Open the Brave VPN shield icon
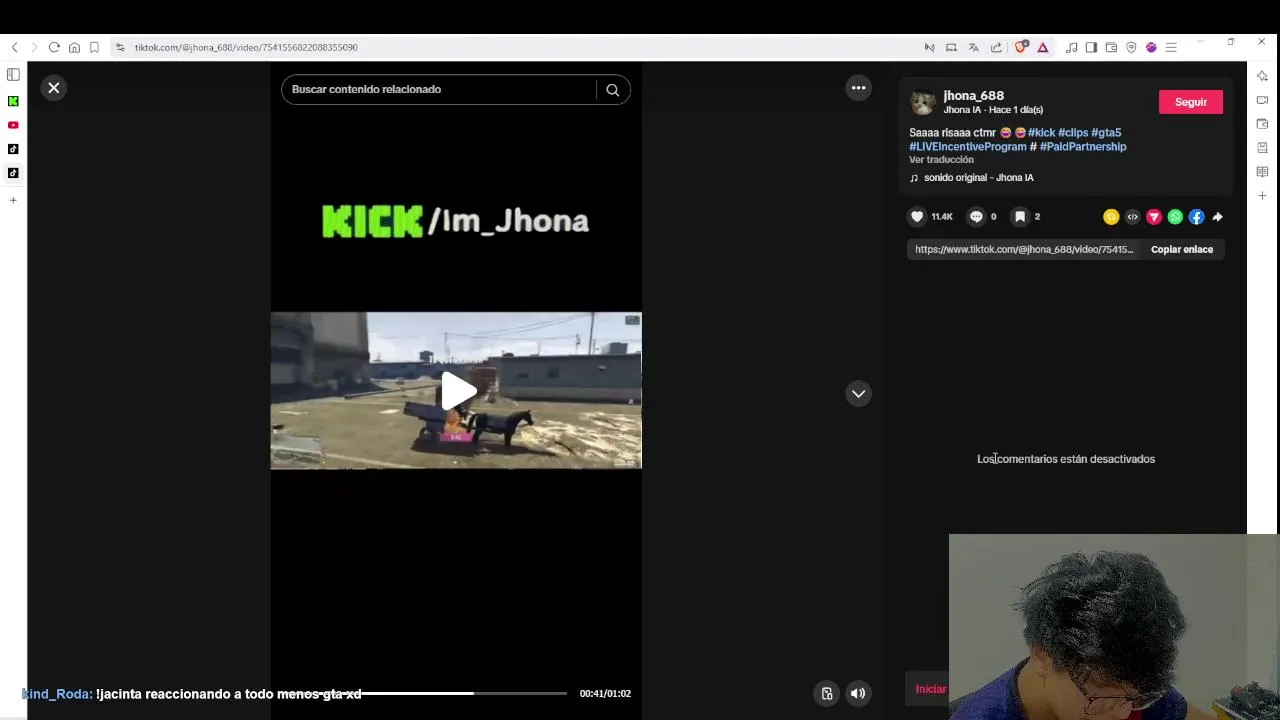Viewport: 1280px width, 720px height. click(1131, 47)
